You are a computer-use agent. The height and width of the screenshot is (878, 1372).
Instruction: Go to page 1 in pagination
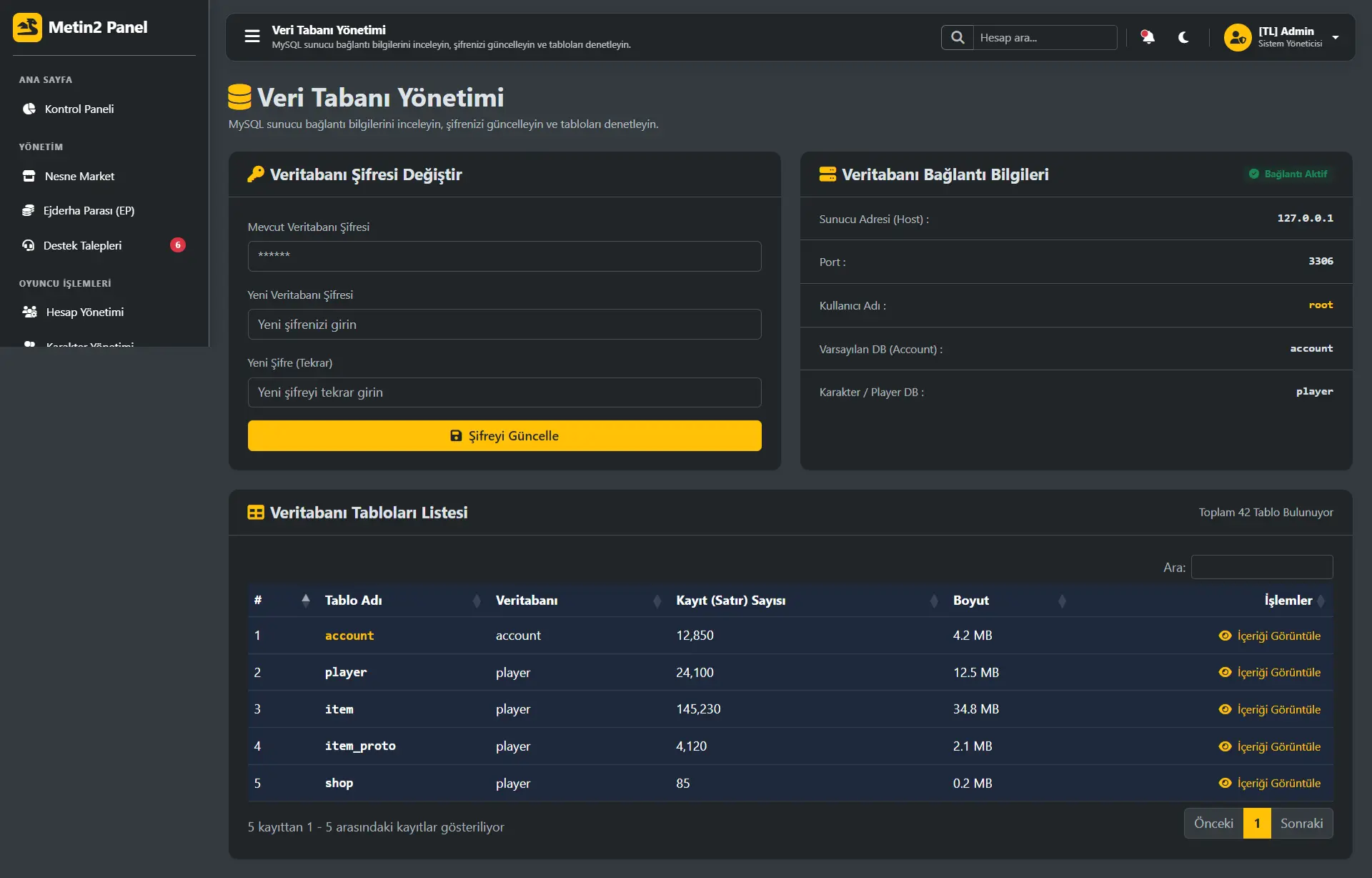[x=1257, y=823]
